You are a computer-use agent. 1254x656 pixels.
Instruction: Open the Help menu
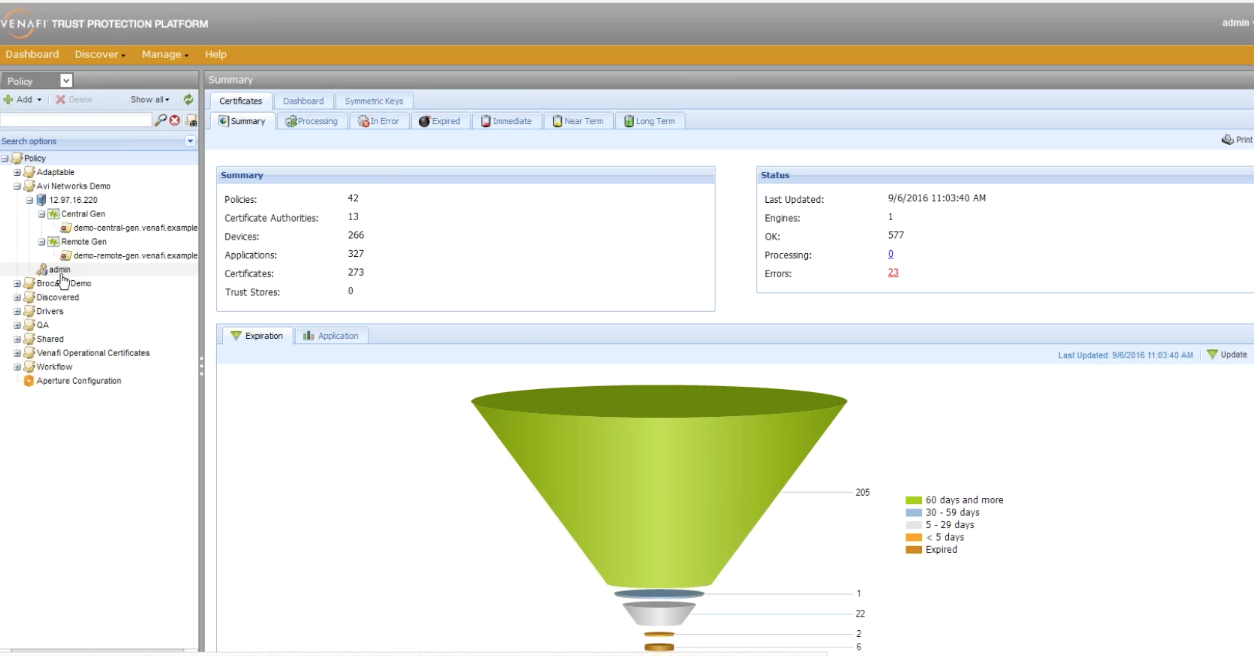[215, 55]
